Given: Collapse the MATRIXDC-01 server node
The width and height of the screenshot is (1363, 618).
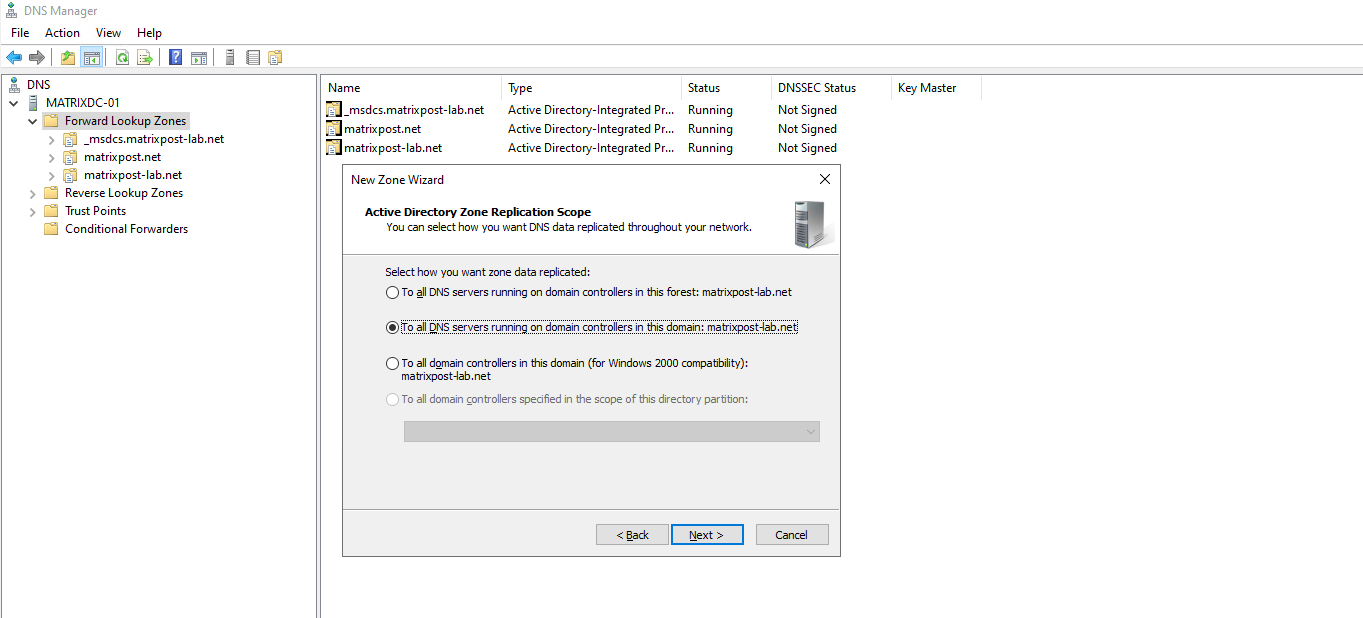Looking at the screenshot, I should 14,103.
